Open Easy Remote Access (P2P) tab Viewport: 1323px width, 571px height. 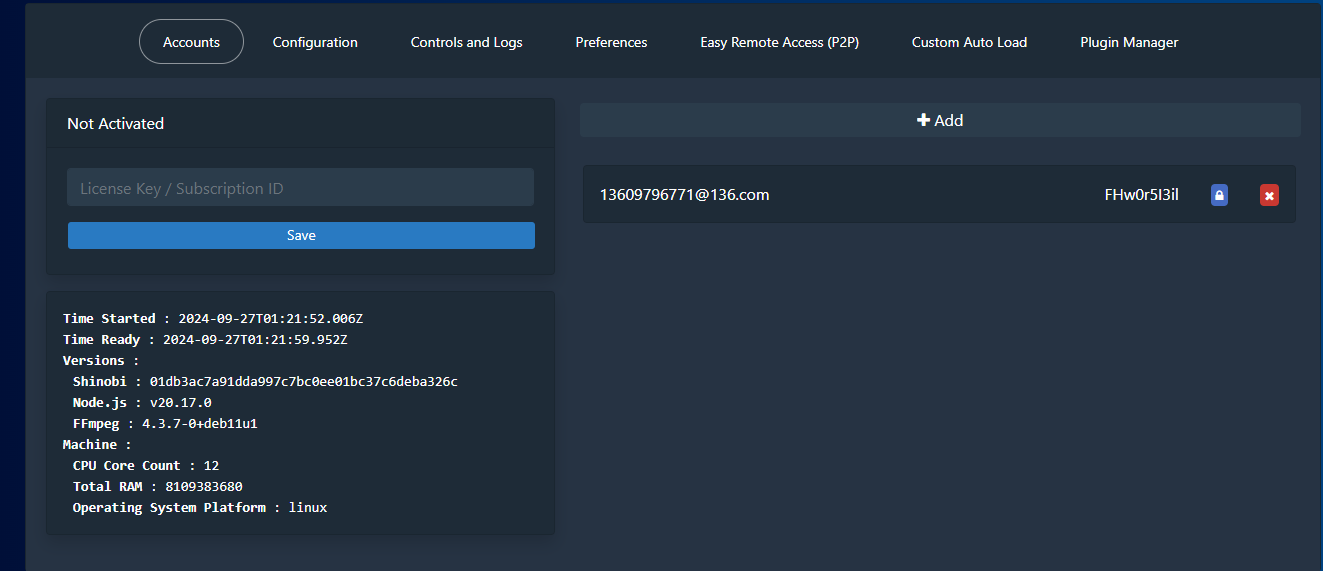(x=780, y=42)
